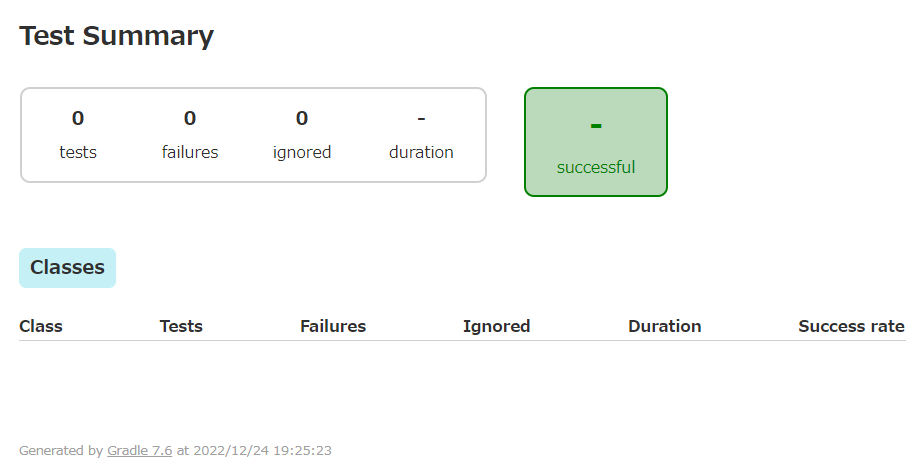Screen dimensions: 920x472
Task: Click the Duration column header in the table
Action: 664,326
